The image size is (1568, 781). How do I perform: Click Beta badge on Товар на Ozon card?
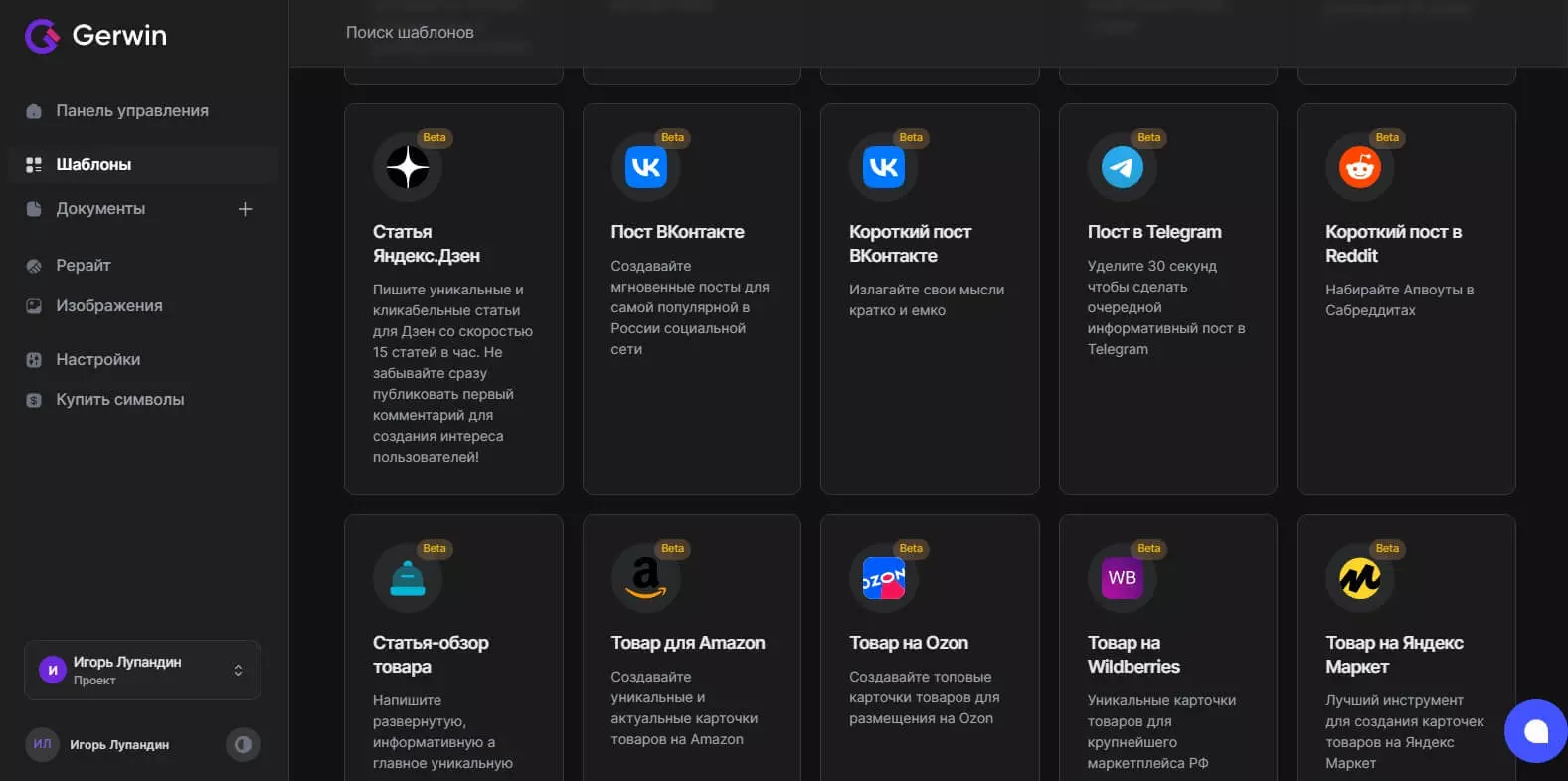911,549
